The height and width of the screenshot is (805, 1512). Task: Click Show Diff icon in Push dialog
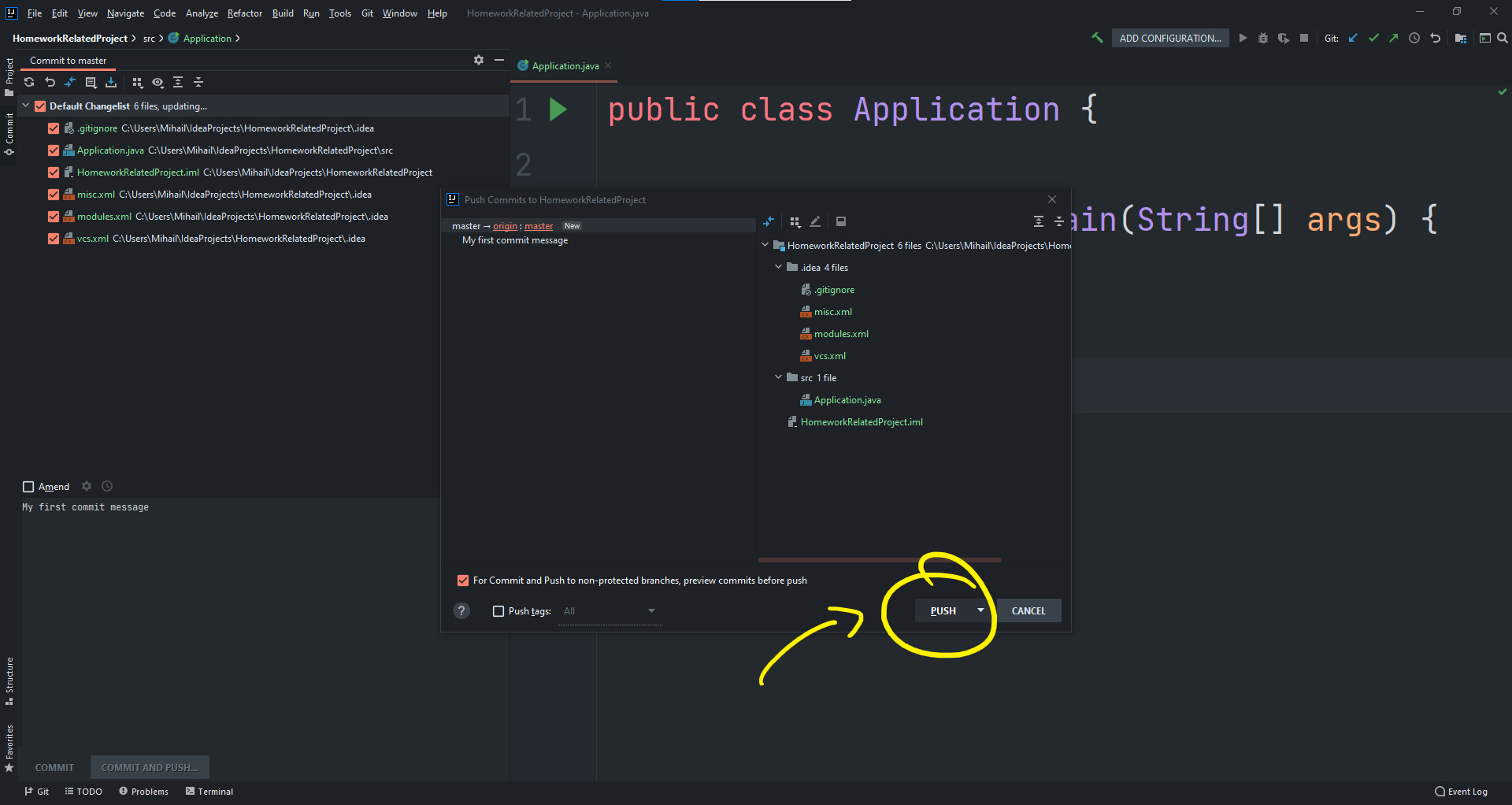click(769, 221)
